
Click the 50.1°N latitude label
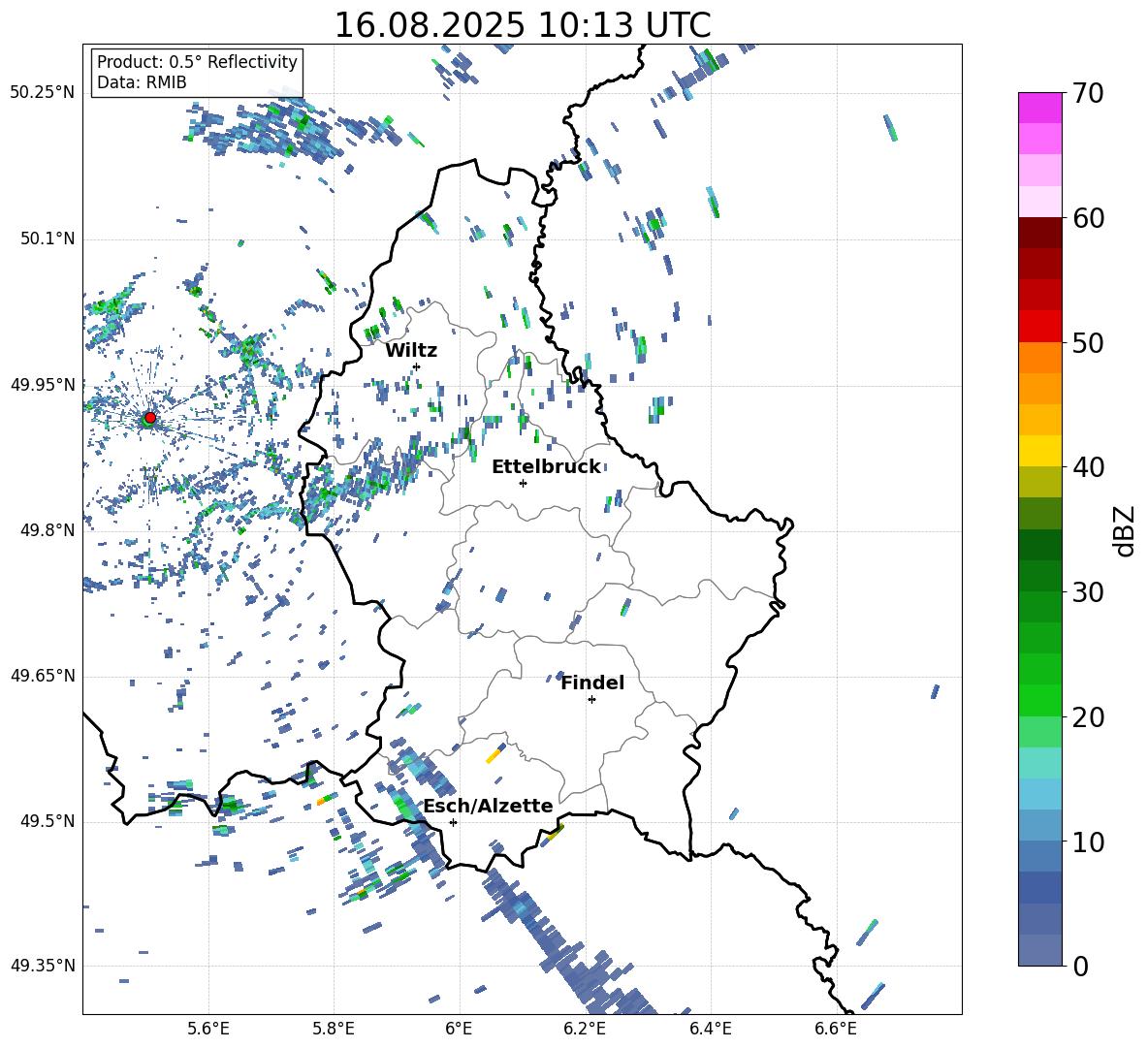tap(48, 238)
